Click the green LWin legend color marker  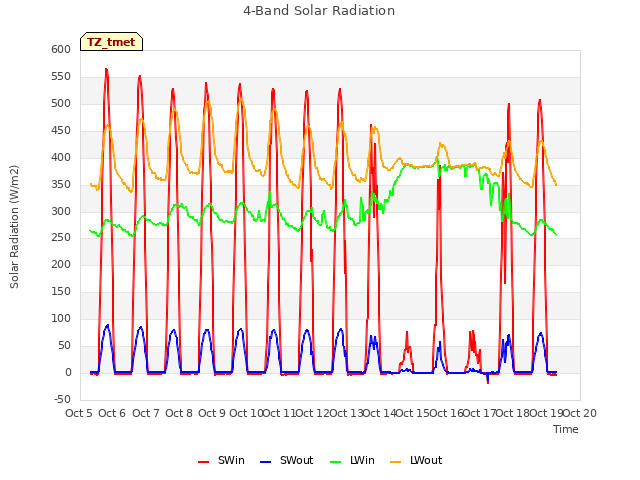336,462
